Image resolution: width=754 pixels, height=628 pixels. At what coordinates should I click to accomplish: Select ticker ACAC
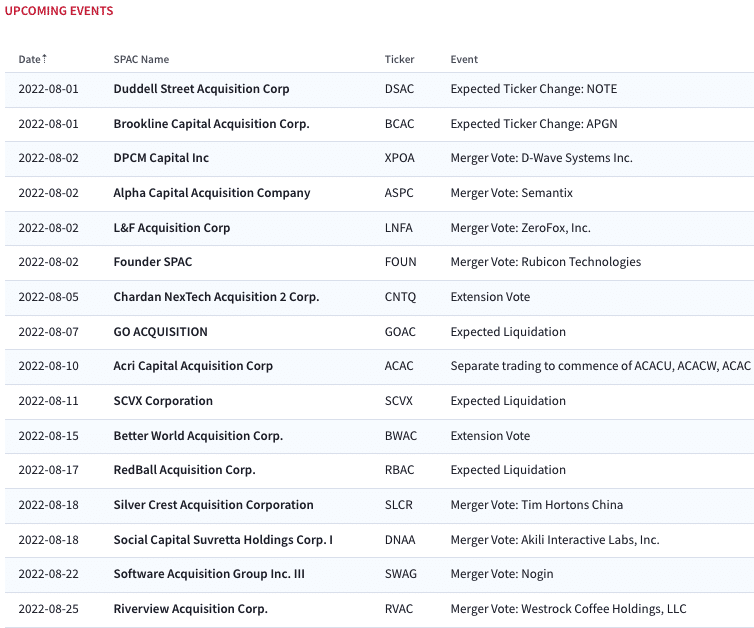tap(399, 366)
